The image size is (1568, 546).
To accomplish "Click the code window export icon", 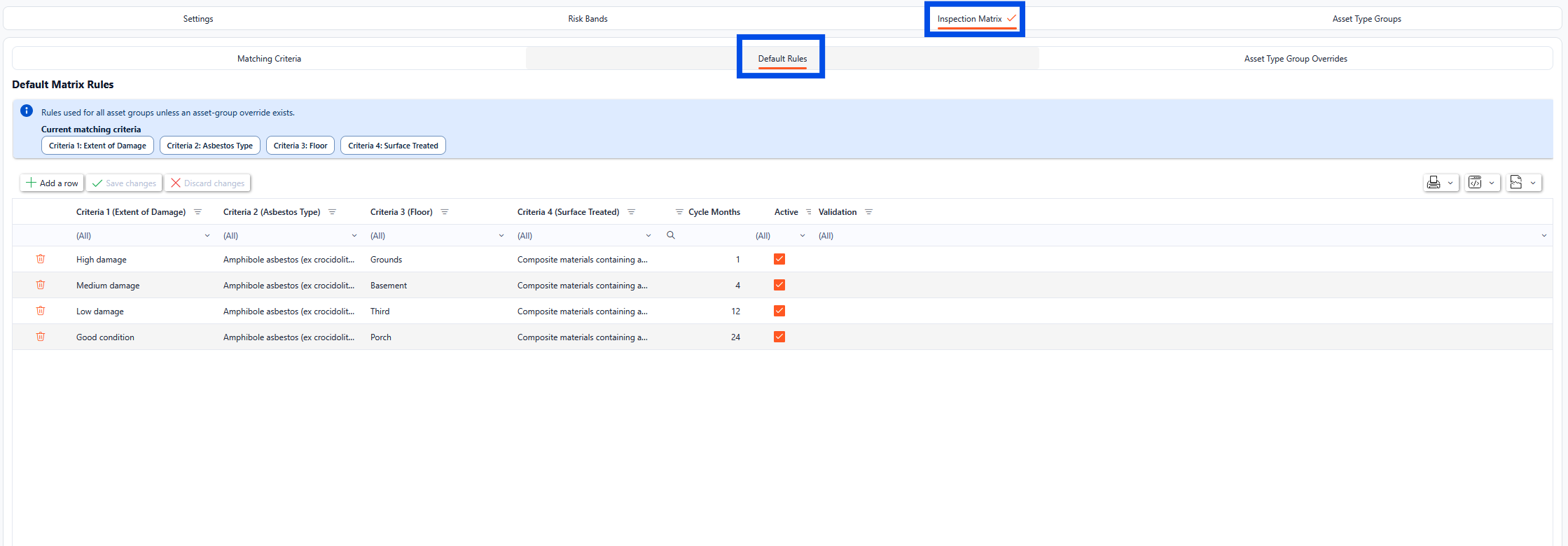I will pyautogui.click(x=1475, y=183).
